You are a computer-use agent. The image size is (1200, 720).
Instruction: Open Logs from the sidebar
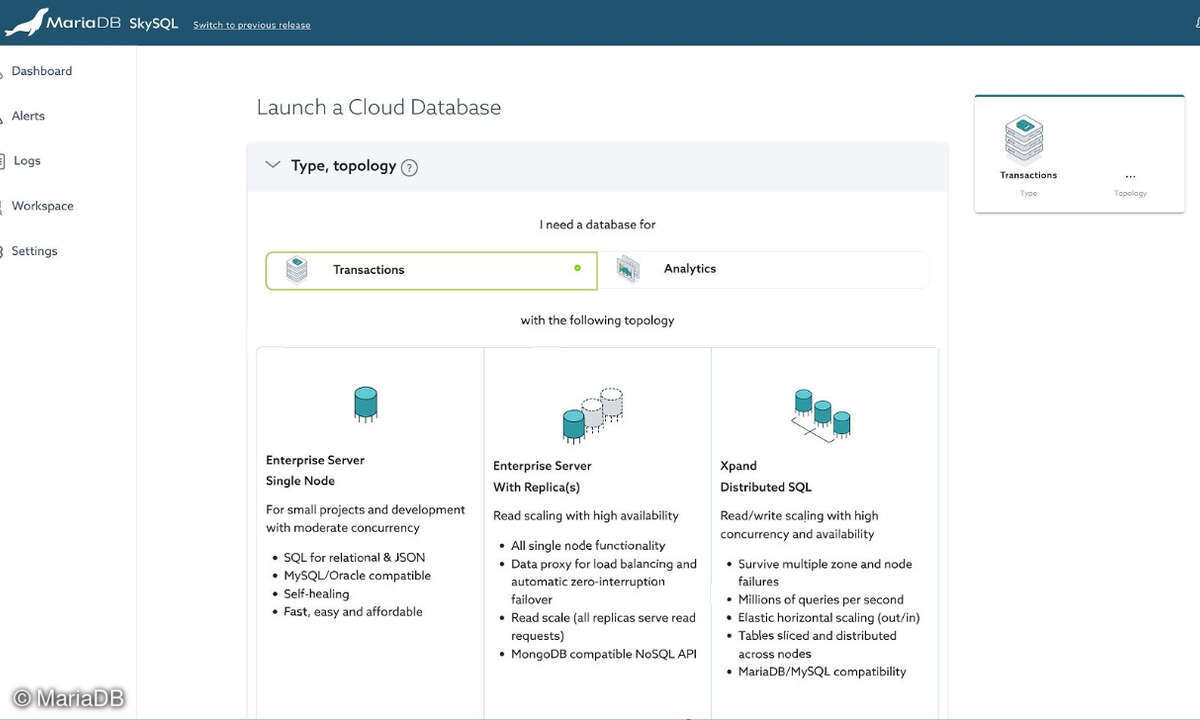coord(27,161)
